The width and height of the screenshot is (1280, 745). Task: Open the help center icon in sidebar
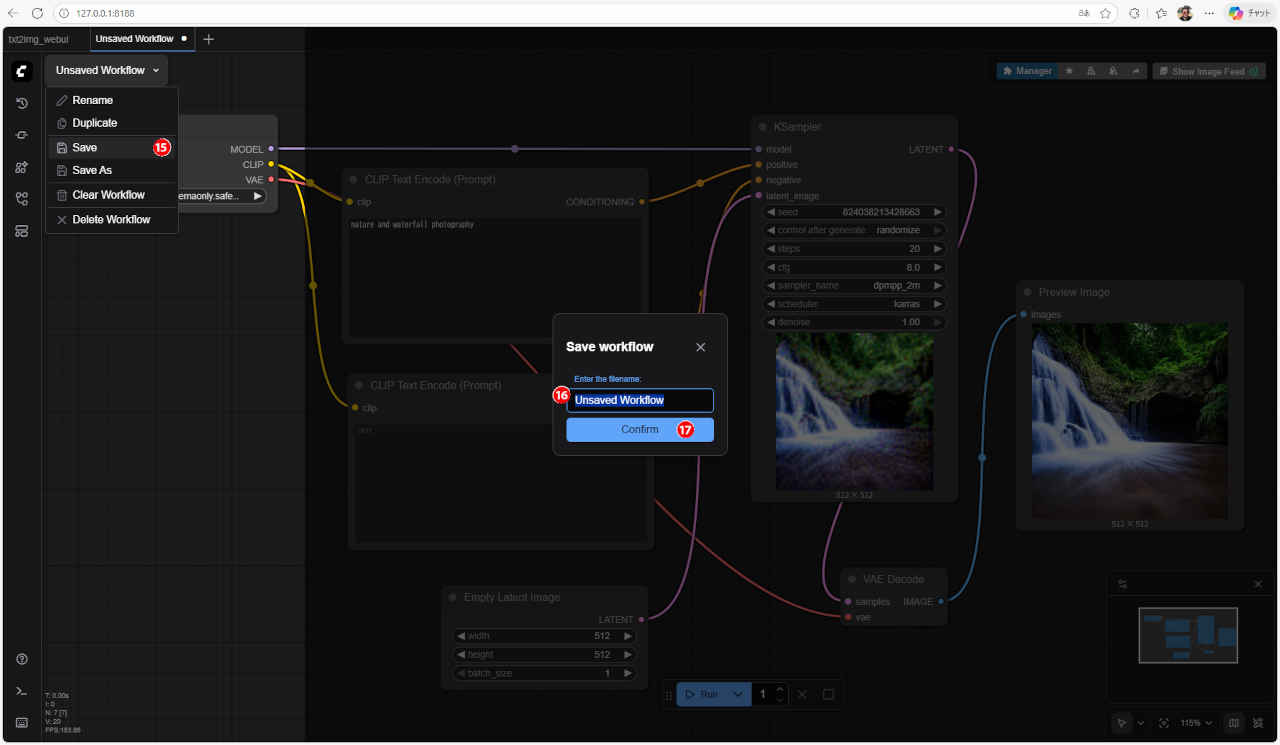(x=22, y=659)
